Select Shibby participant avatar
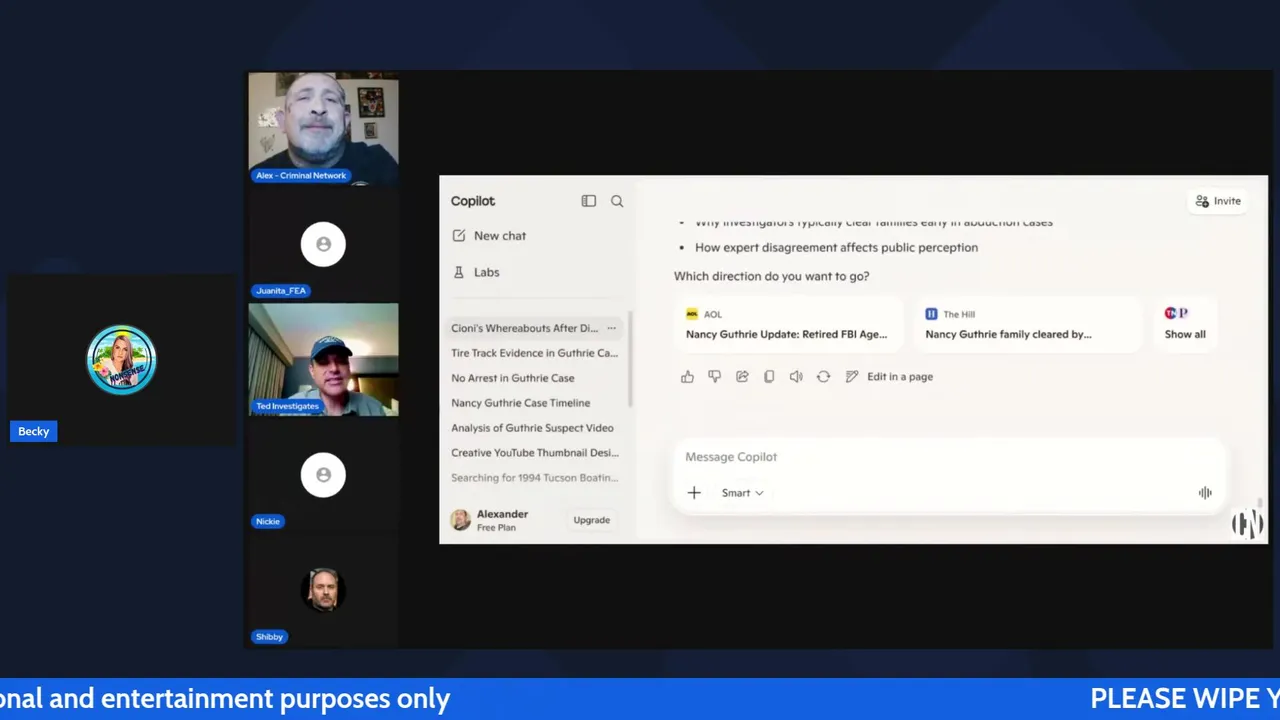The image size is (1280, 720). (323, 590)
